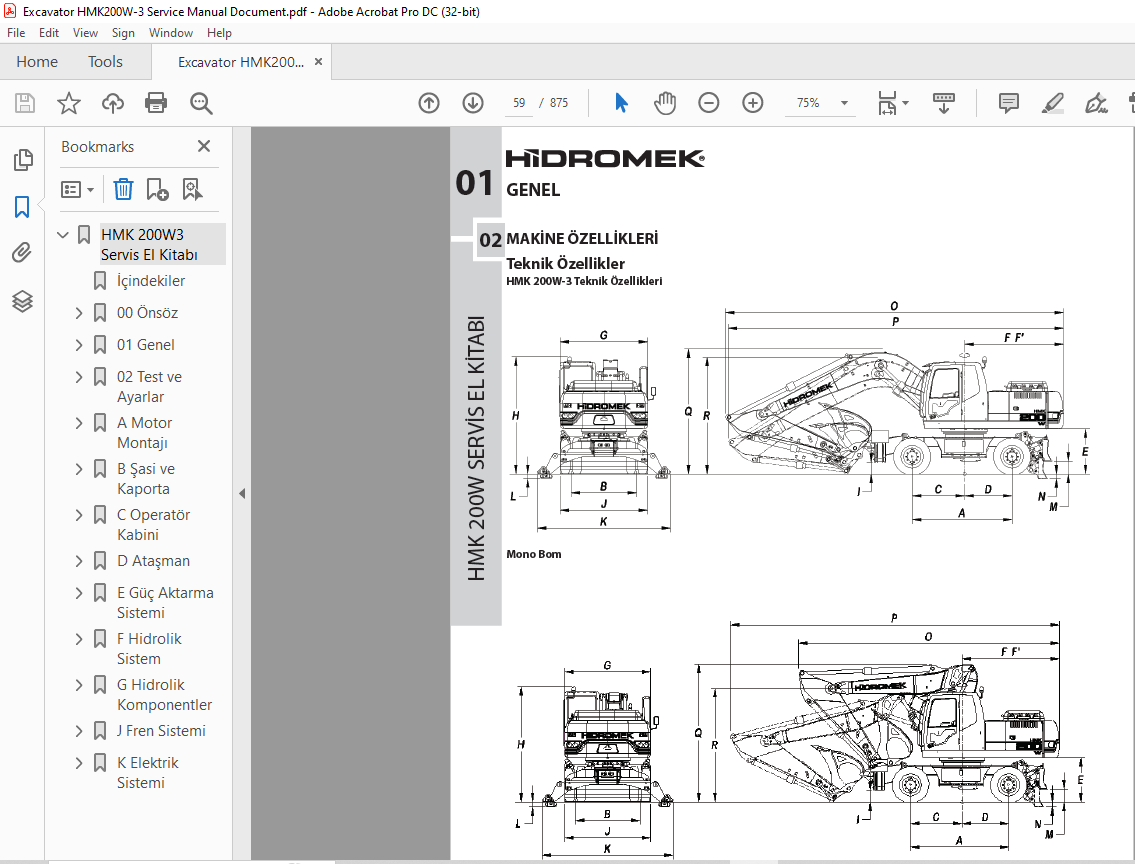Activate the hand pan tool
This screenshot has width=1135, height=864.
(664, 103)
